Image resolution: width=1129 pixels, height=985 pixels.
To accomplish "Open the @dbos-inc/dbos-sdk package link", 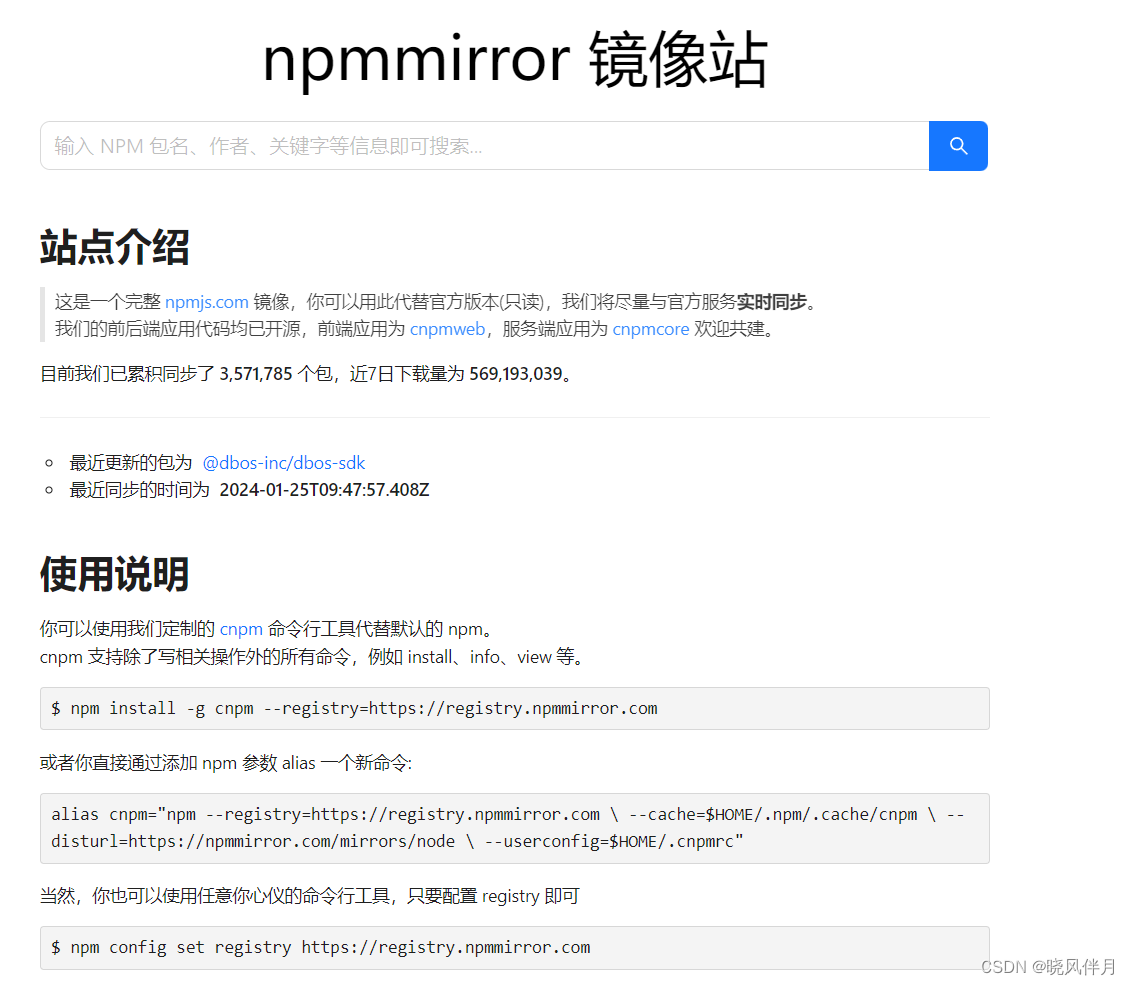I will [x=283, y=462].
